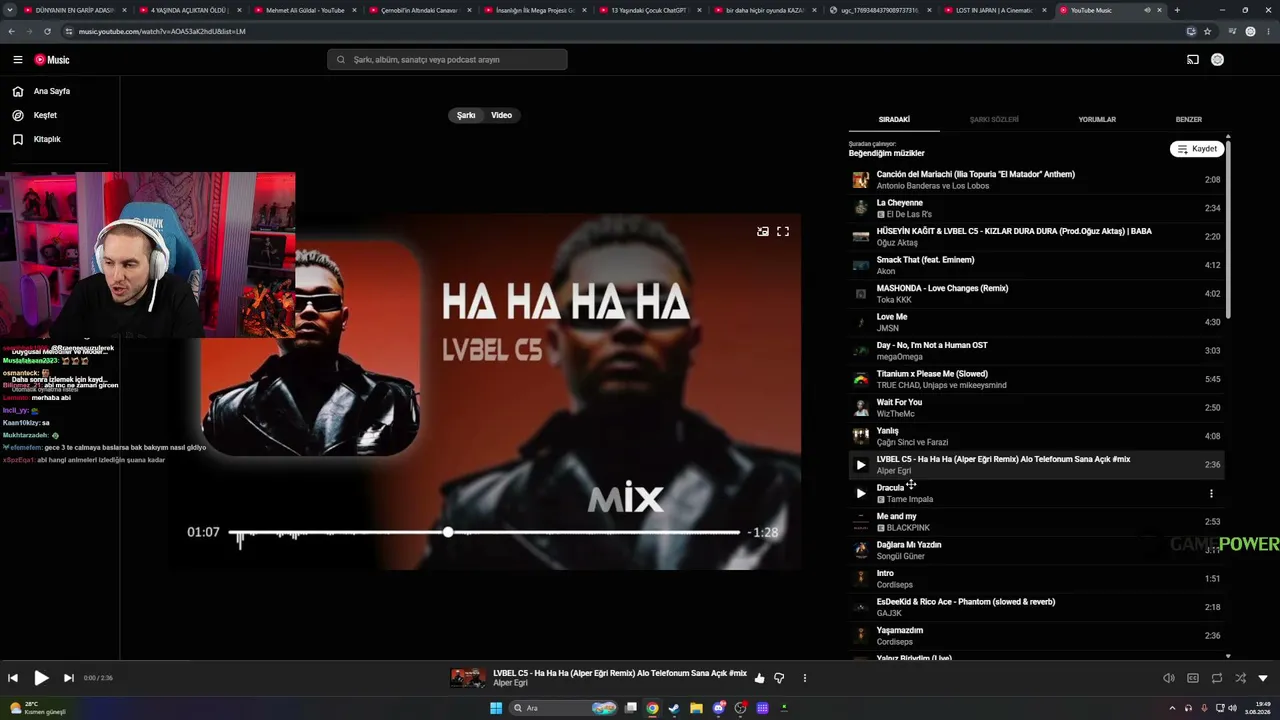The width and height of the screenshot is (1280, 720).
Task: Cast to a device icon
Action: click(1192, 60)
